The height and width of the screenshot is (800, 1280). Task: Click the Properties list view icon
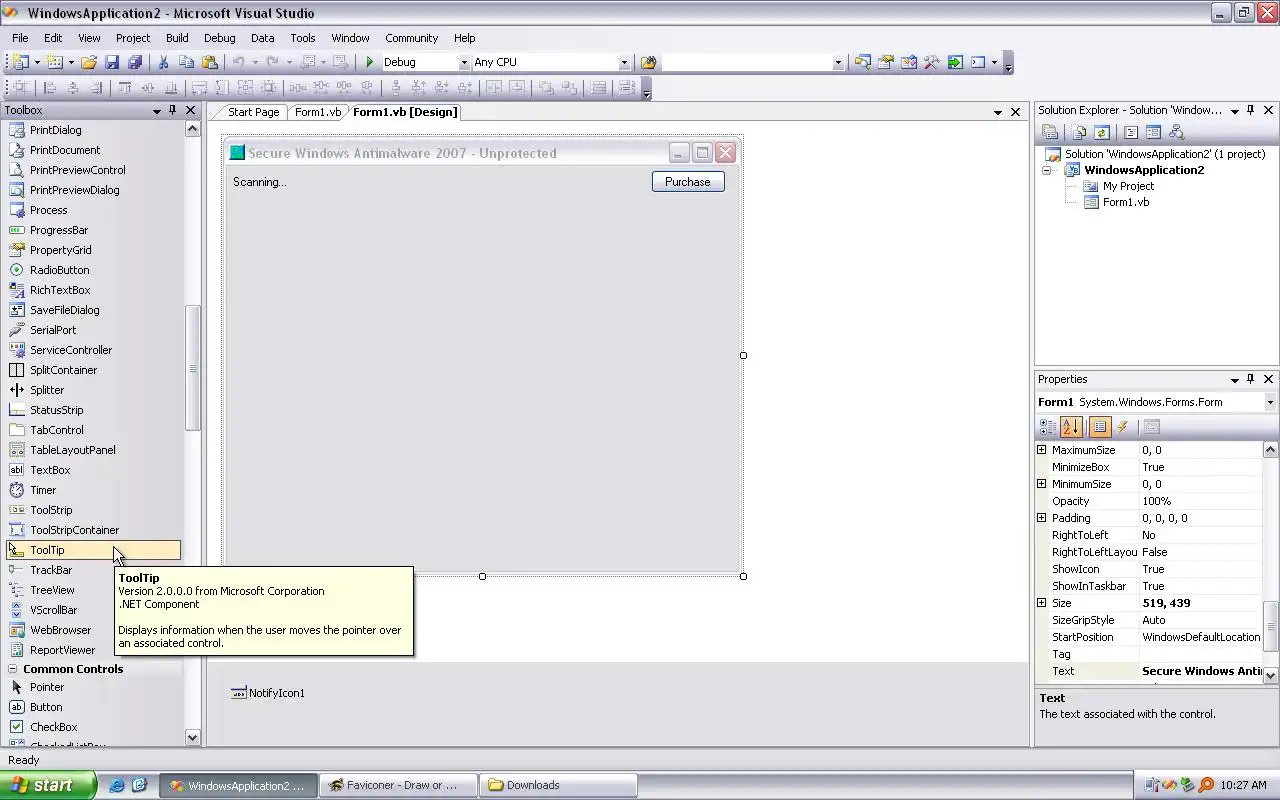(x=1099, y=427)
